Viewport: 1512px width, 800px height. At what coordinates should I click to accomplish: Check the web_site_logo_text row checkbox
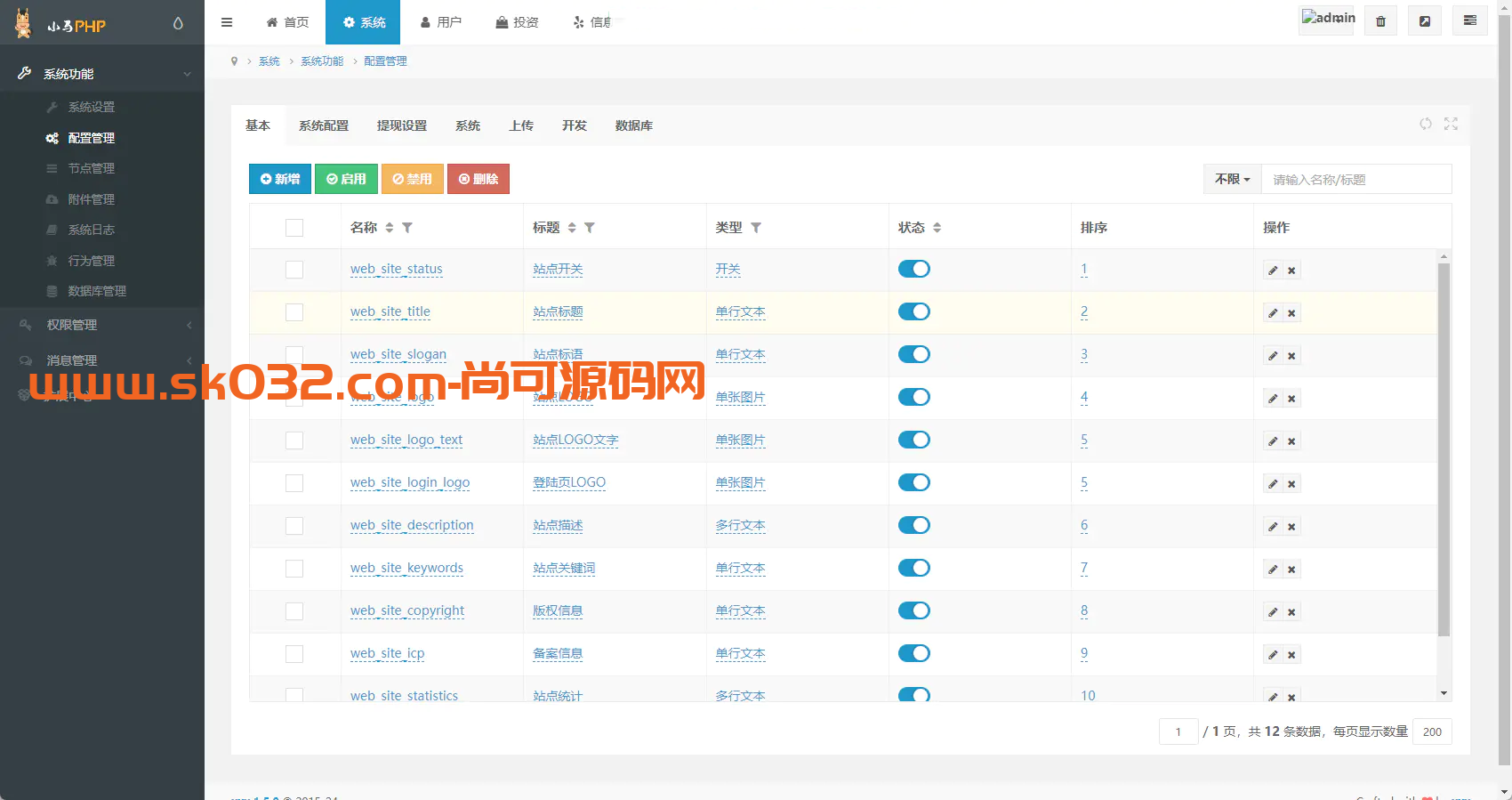coord(294,440)
